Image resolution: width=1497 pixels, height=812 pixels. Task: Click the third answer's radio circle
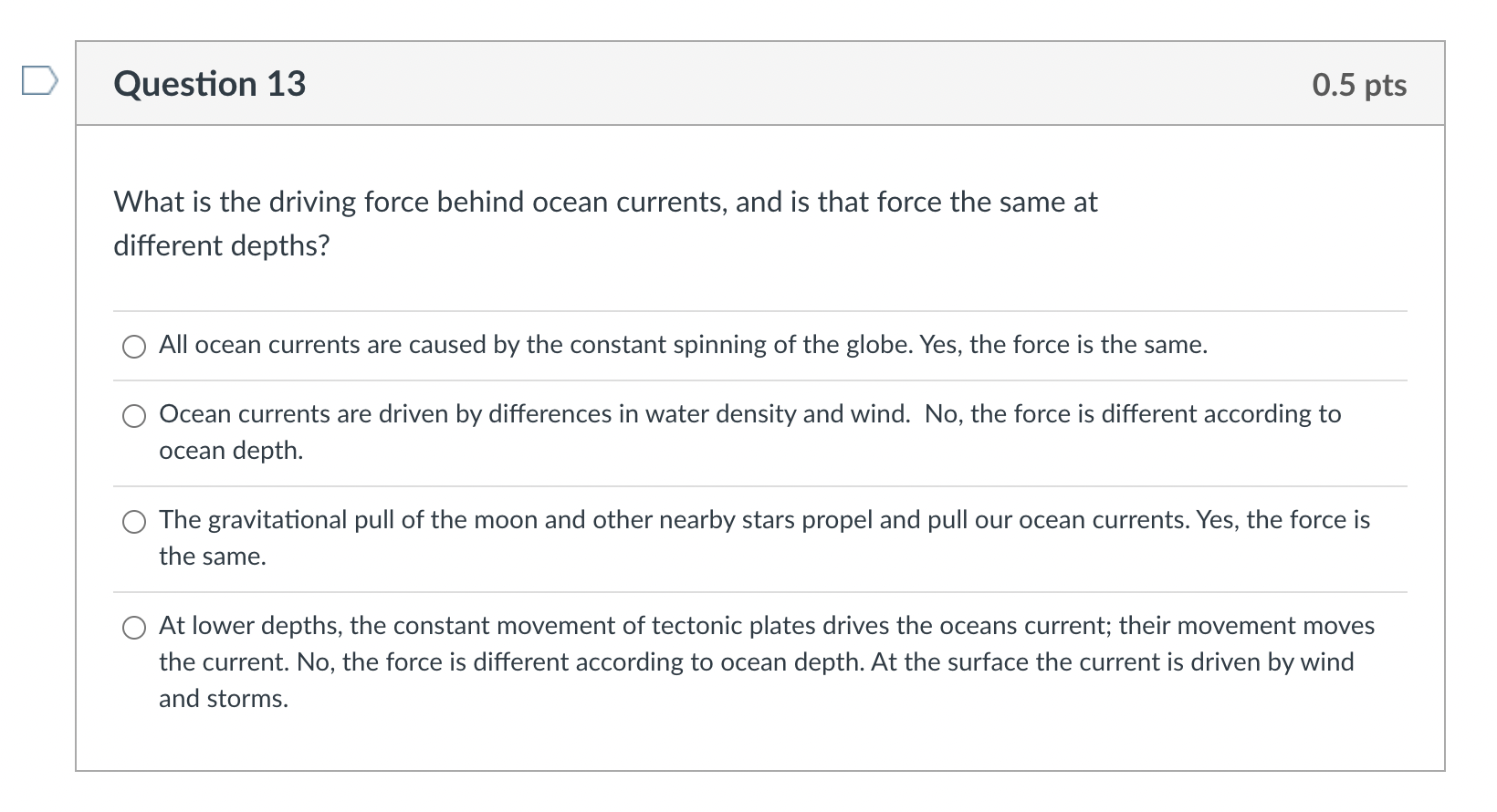(134, 523)
